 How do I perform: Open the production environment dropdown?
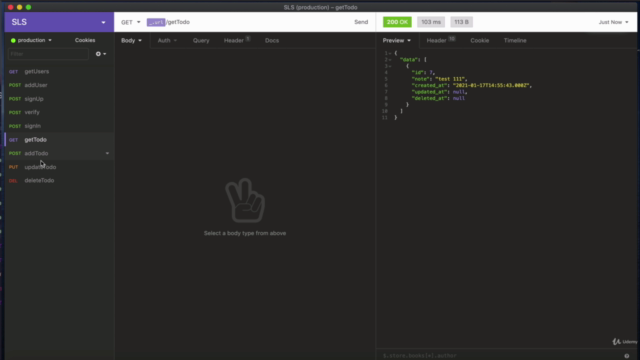click(31, 40)
